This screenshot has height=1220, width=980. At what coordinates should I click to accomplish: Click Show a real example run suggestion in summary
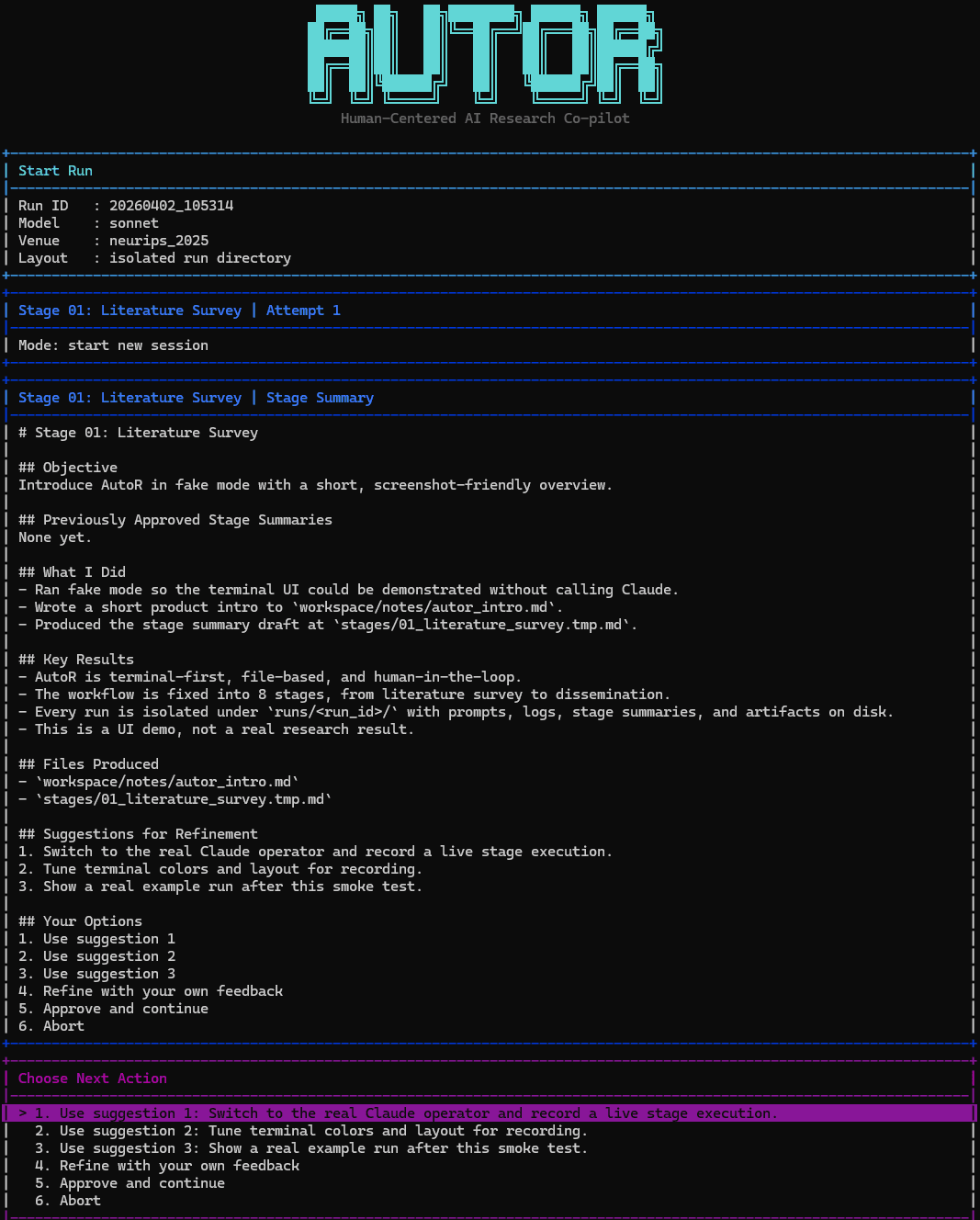tap(220, 887)
